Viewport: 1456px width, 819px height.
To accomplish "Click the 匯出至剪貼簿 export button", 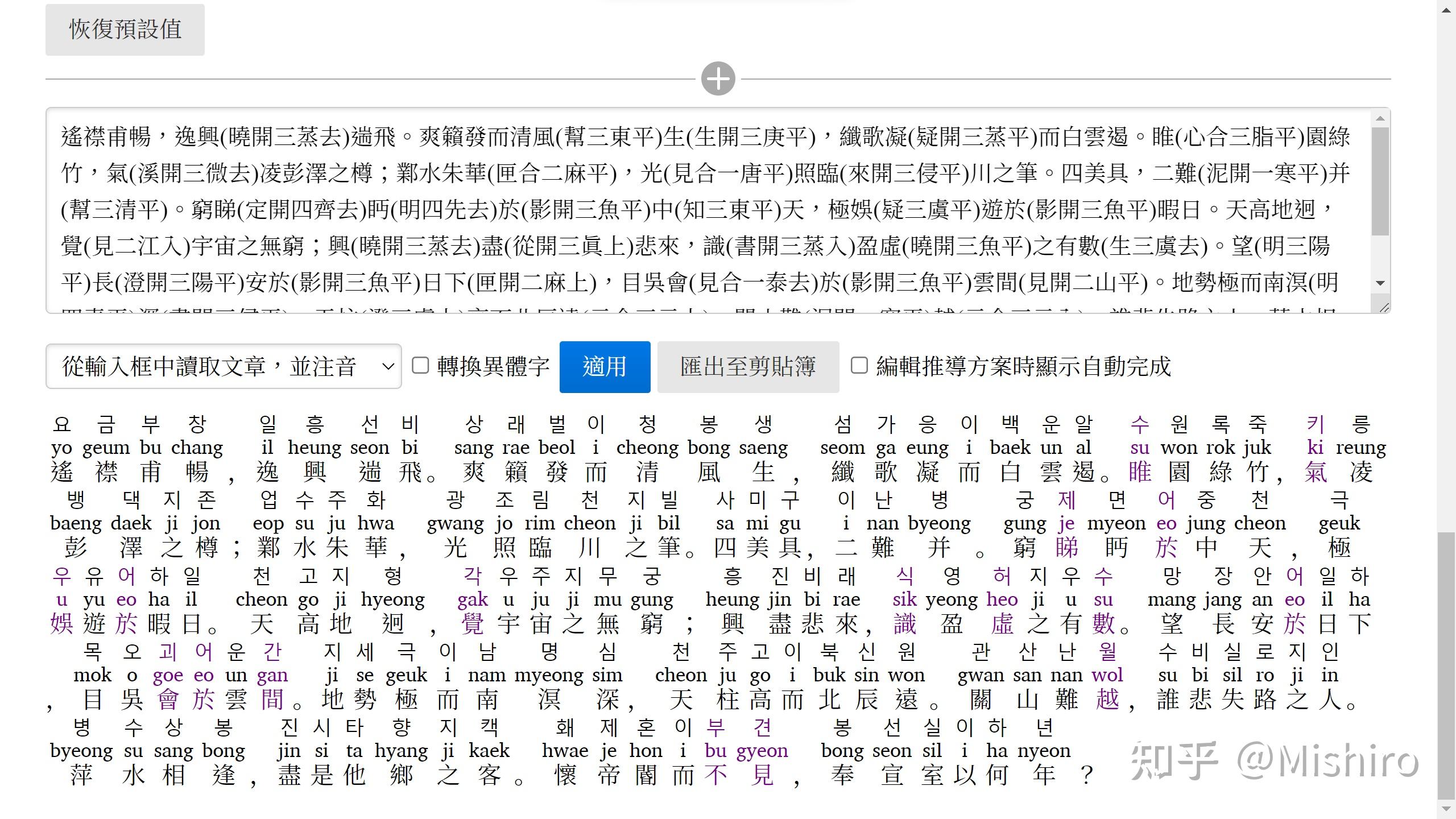I will 748,367.
